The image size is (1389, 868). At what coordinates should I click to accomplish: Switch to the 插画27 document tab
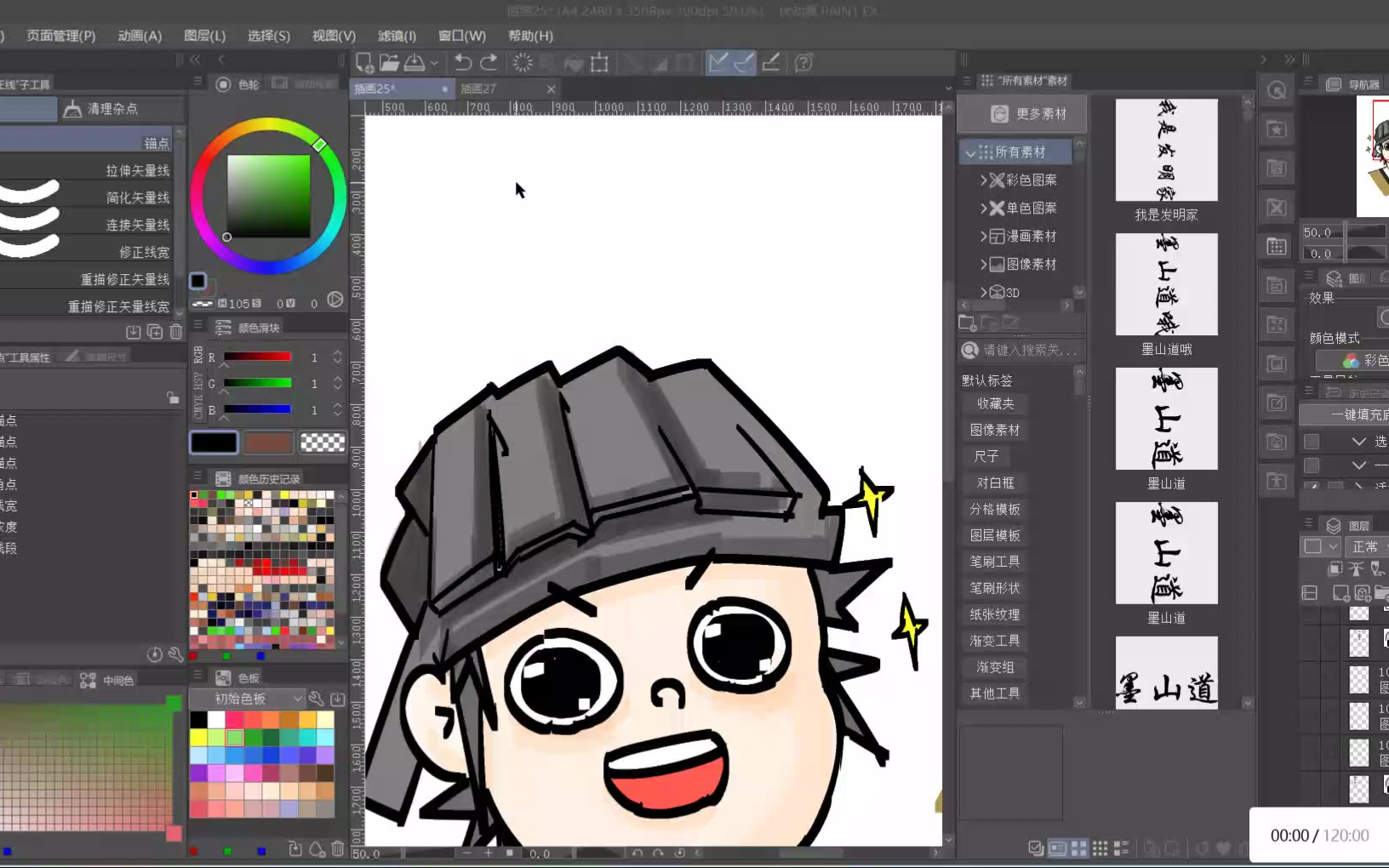click(479, 89)
